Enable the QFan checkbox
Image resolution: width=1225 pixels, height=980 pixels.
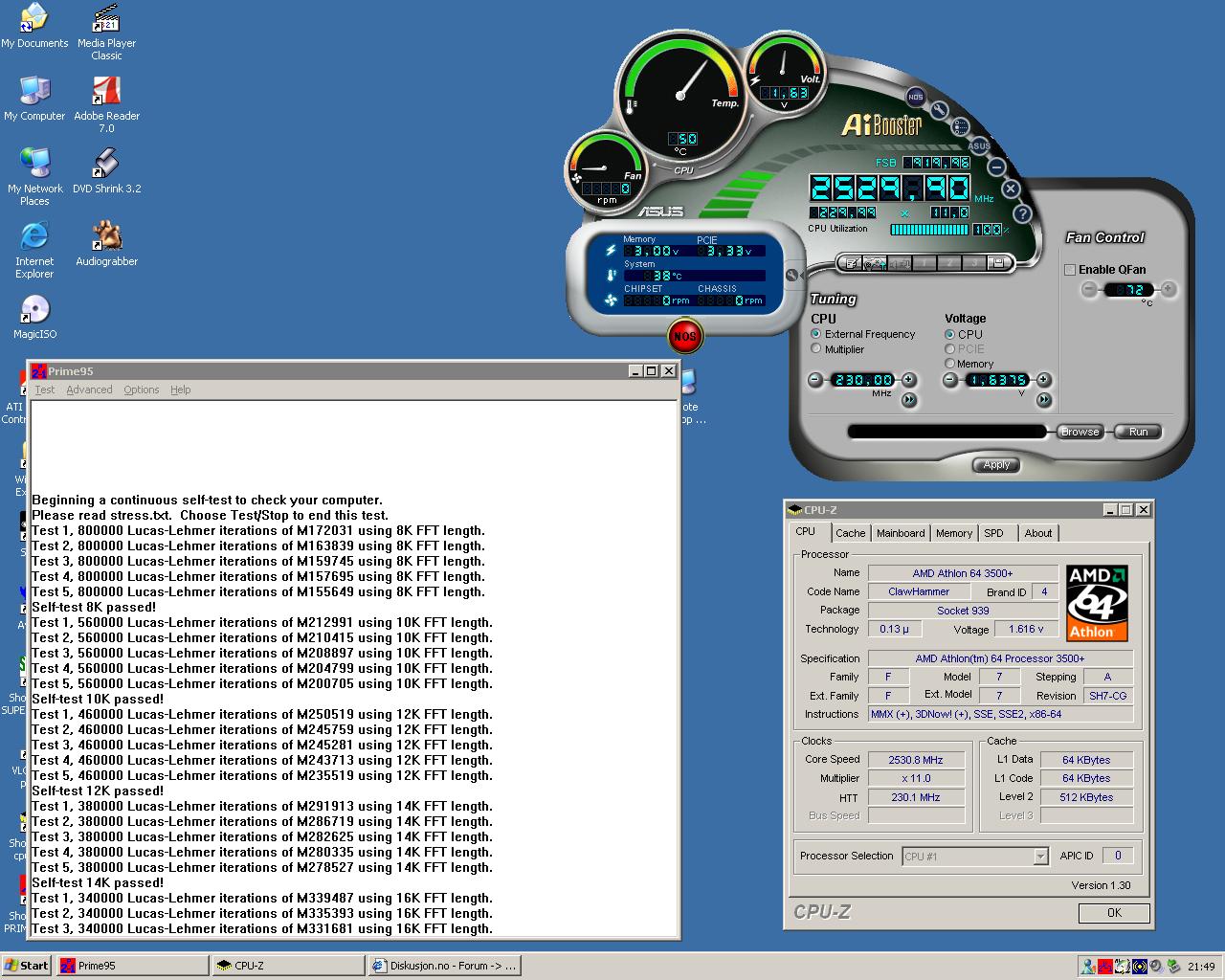1070,270
